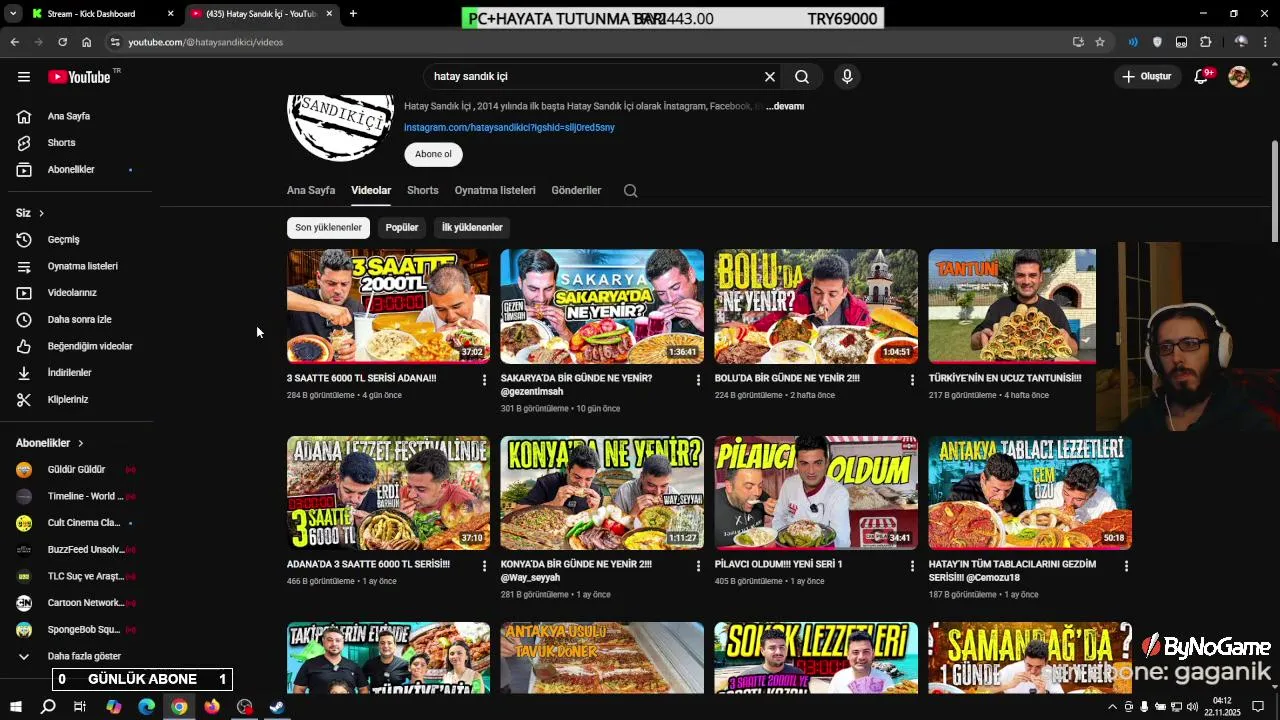Open Windows Start menu
1280x720 pixels.
pyautogui.click(x=15, y=707)
